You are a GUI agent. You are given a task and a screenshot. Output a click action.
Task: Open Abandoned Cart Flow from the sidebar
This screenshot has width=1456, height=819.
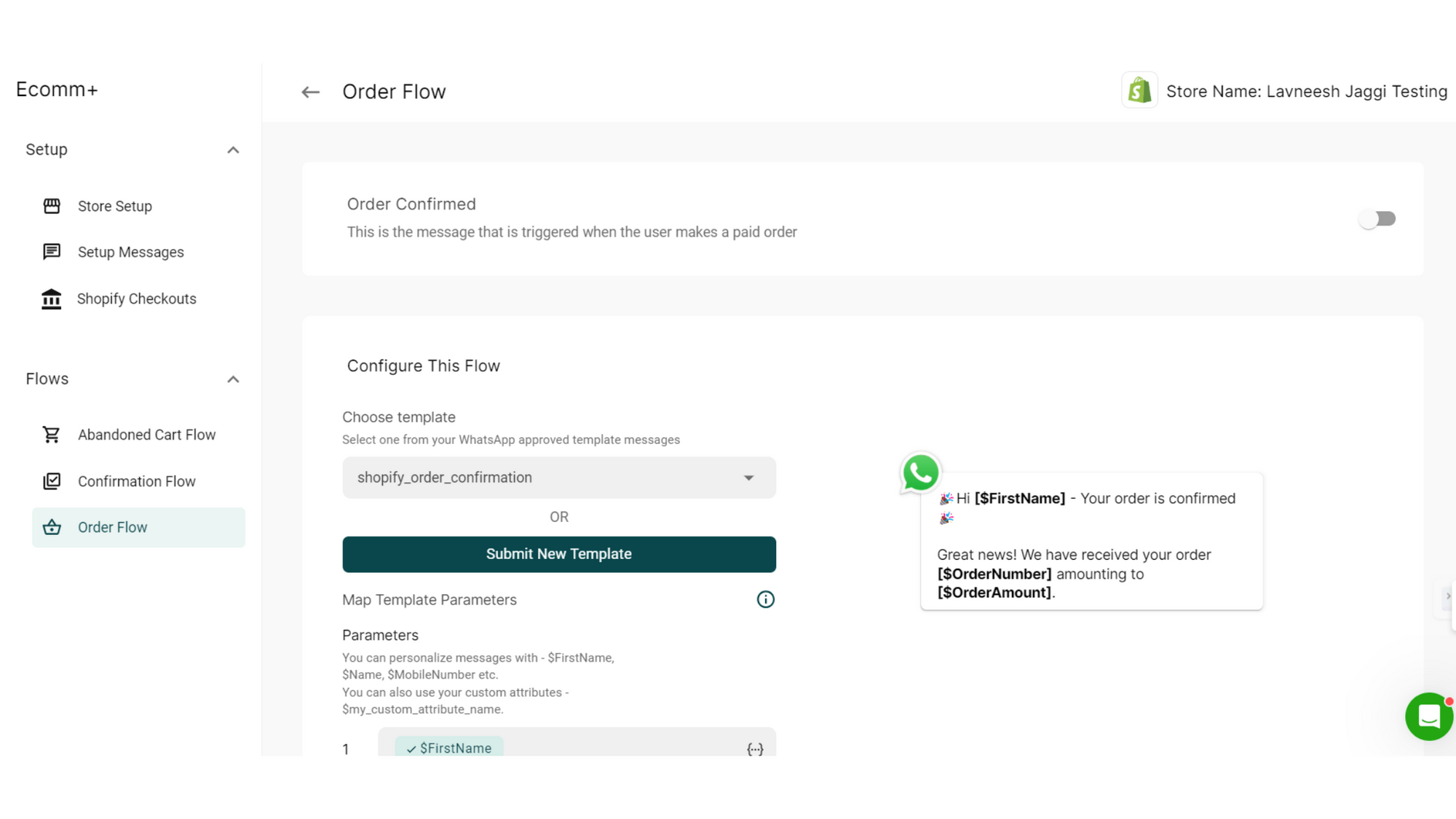(x=146, y=434)
